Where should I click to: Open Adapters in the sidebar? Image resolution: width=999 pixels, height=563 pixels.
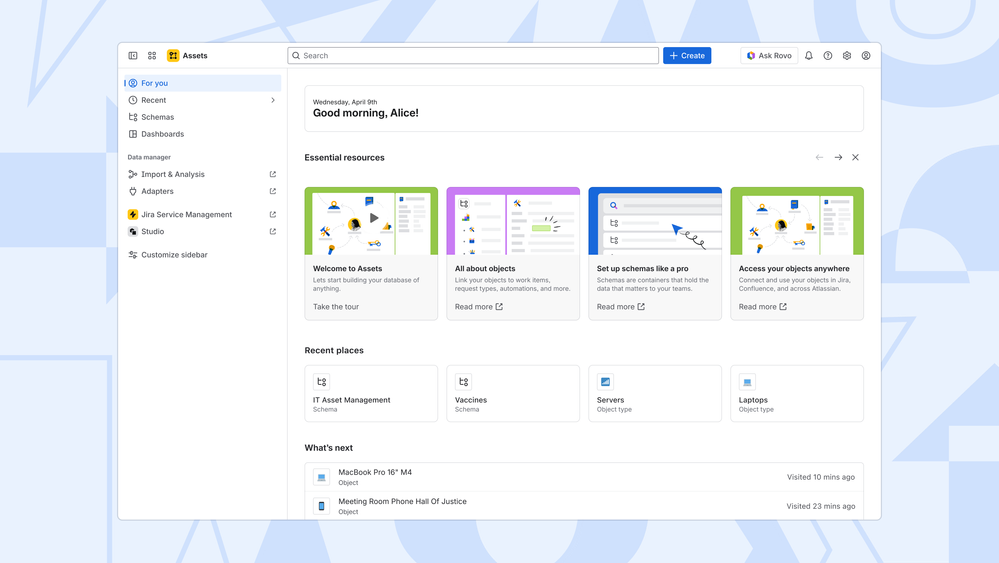pyautogui.click(x=202, y=191)
